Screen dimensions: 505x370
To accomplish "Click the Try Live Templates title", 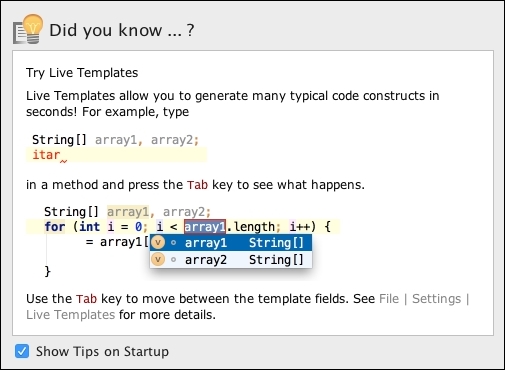I will pyautogui.click(x=82, y=73).
